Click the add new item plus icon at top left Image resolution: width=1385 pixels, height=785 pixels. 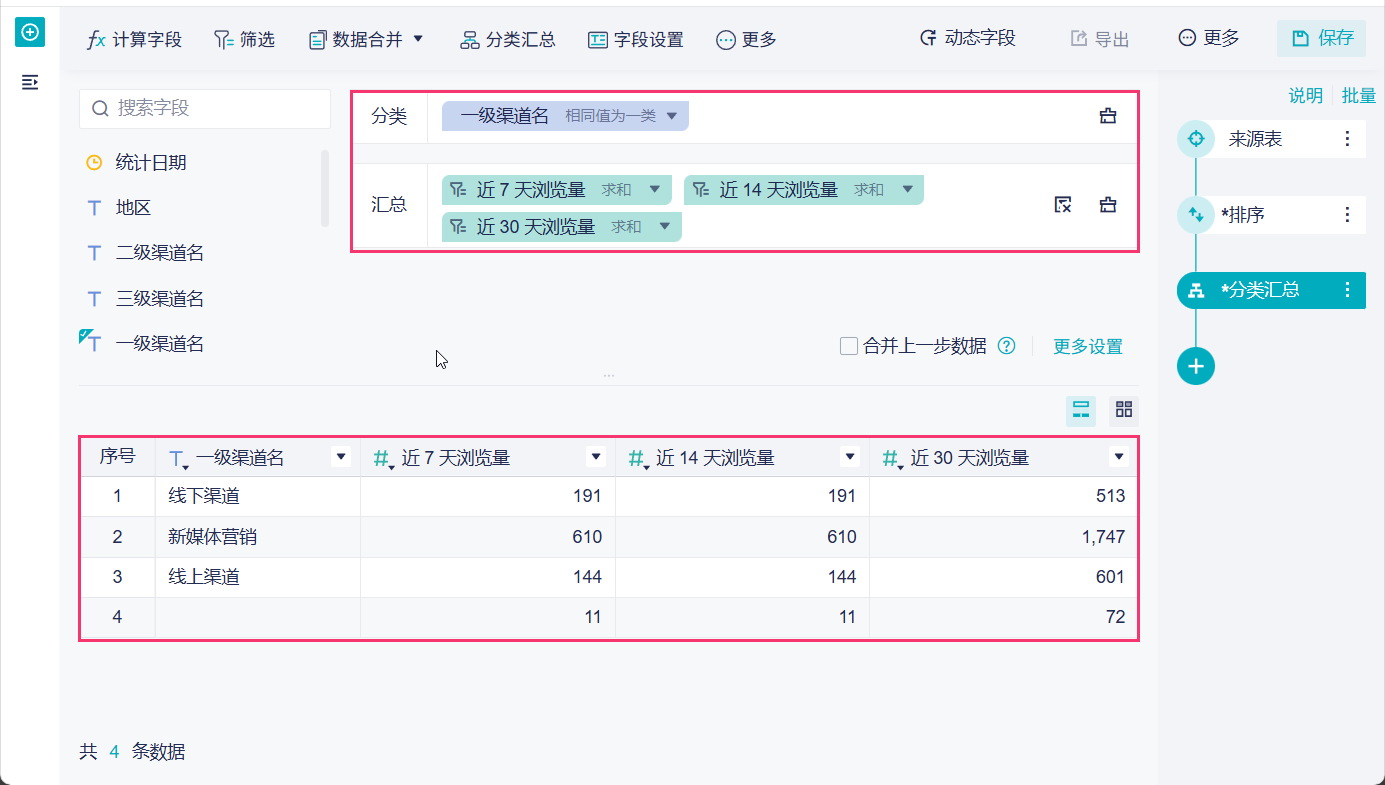(30, 32)
